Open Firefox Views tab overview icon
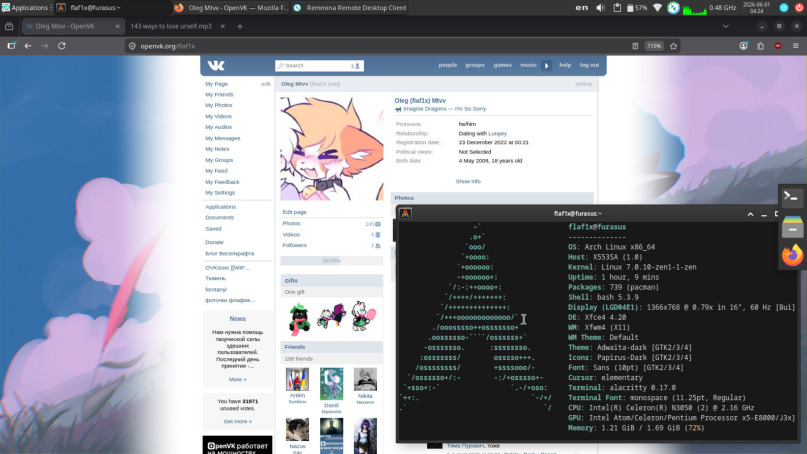The image size is (807, 454). tap(9, 26)
